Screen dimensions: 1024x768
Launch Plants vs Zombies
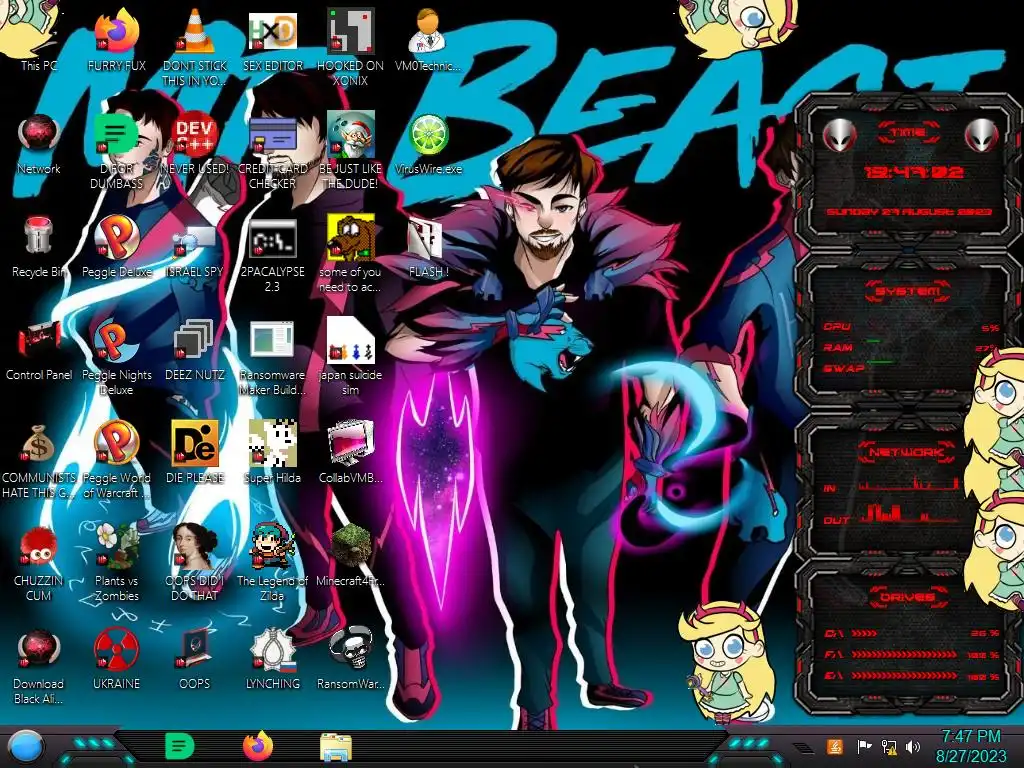point(116,562)
